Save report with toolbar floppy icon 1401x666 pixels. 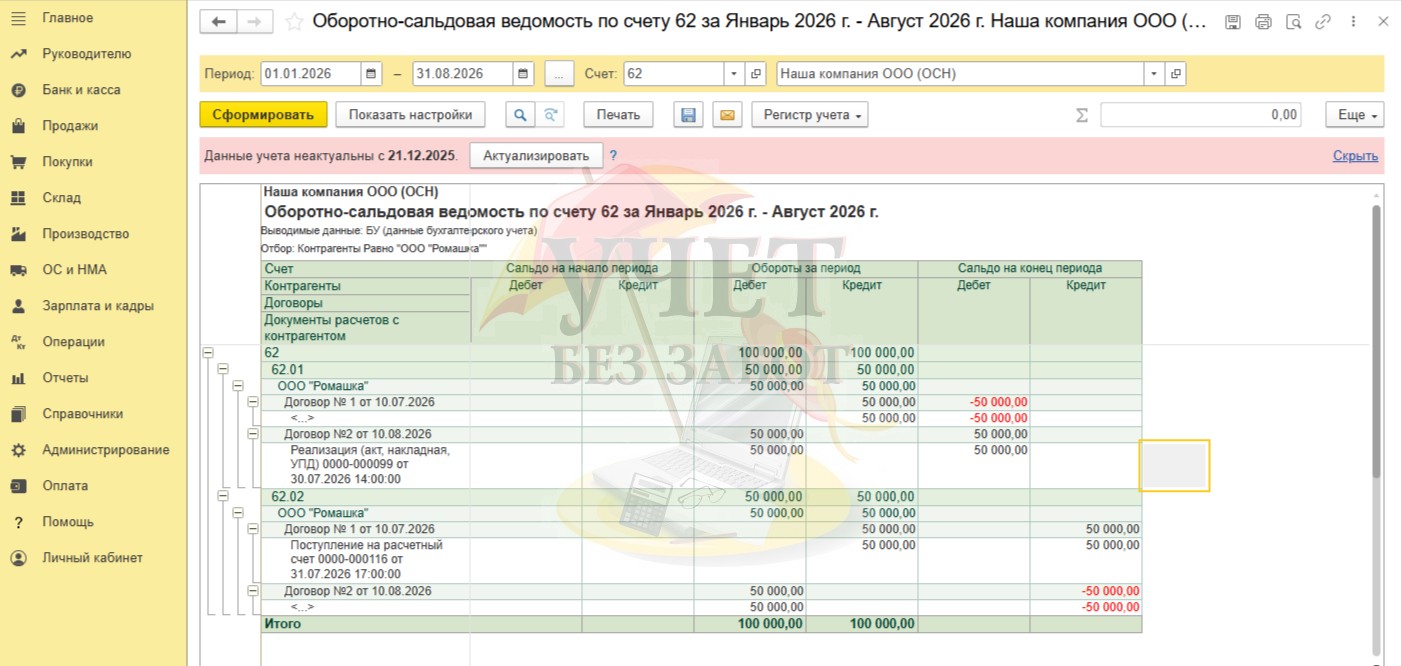coord(688,115)
